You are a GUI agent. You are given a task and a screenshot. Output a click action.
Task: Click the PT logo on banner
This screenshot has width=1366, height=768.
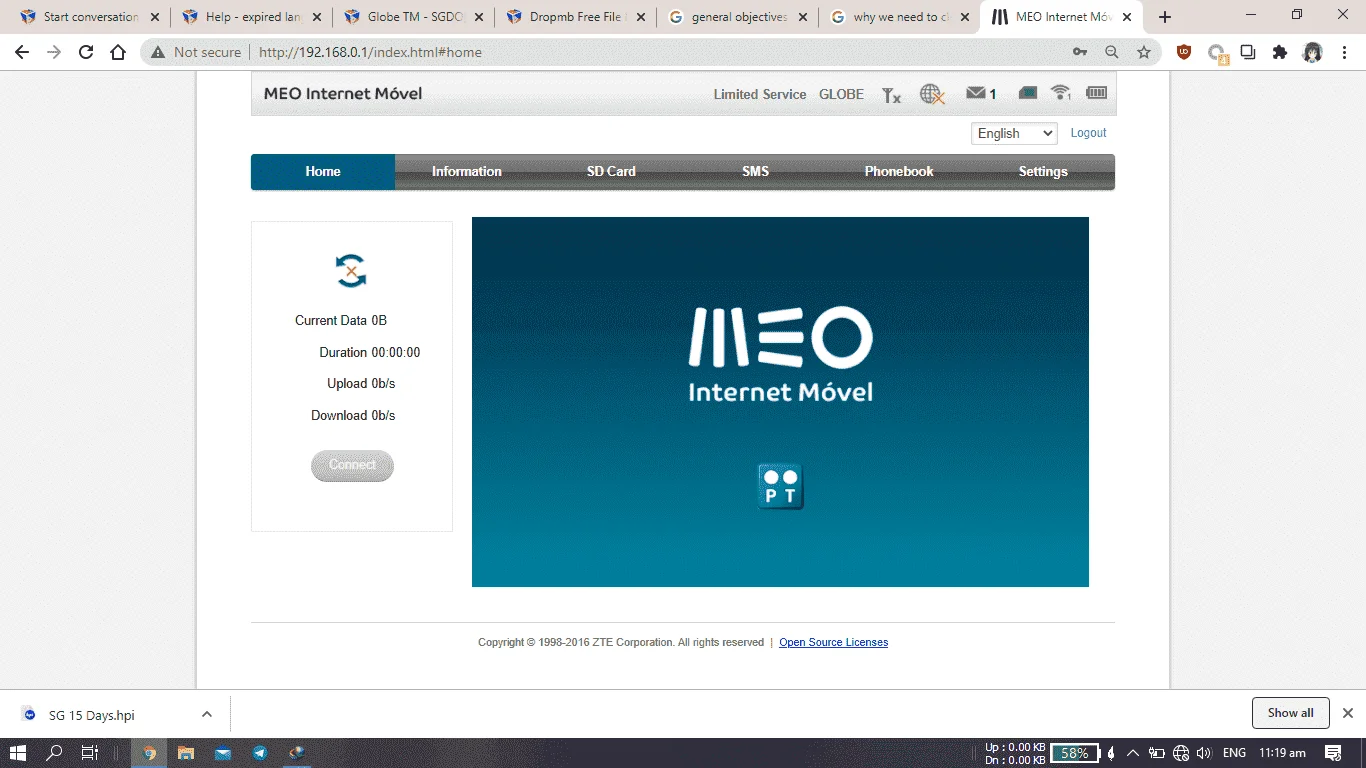click(x=780, y=487)
